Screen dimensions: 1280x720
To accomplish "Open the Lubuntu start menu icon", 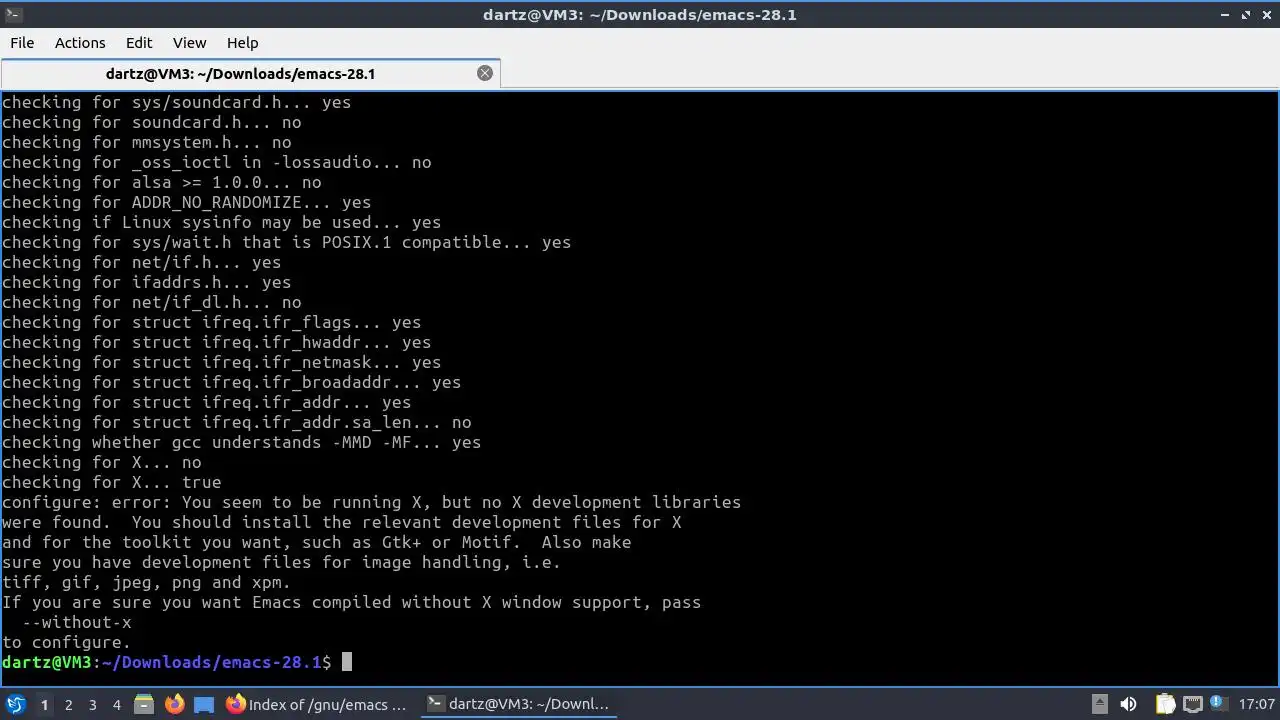I will pyautogui.click(x=16, y=704).
